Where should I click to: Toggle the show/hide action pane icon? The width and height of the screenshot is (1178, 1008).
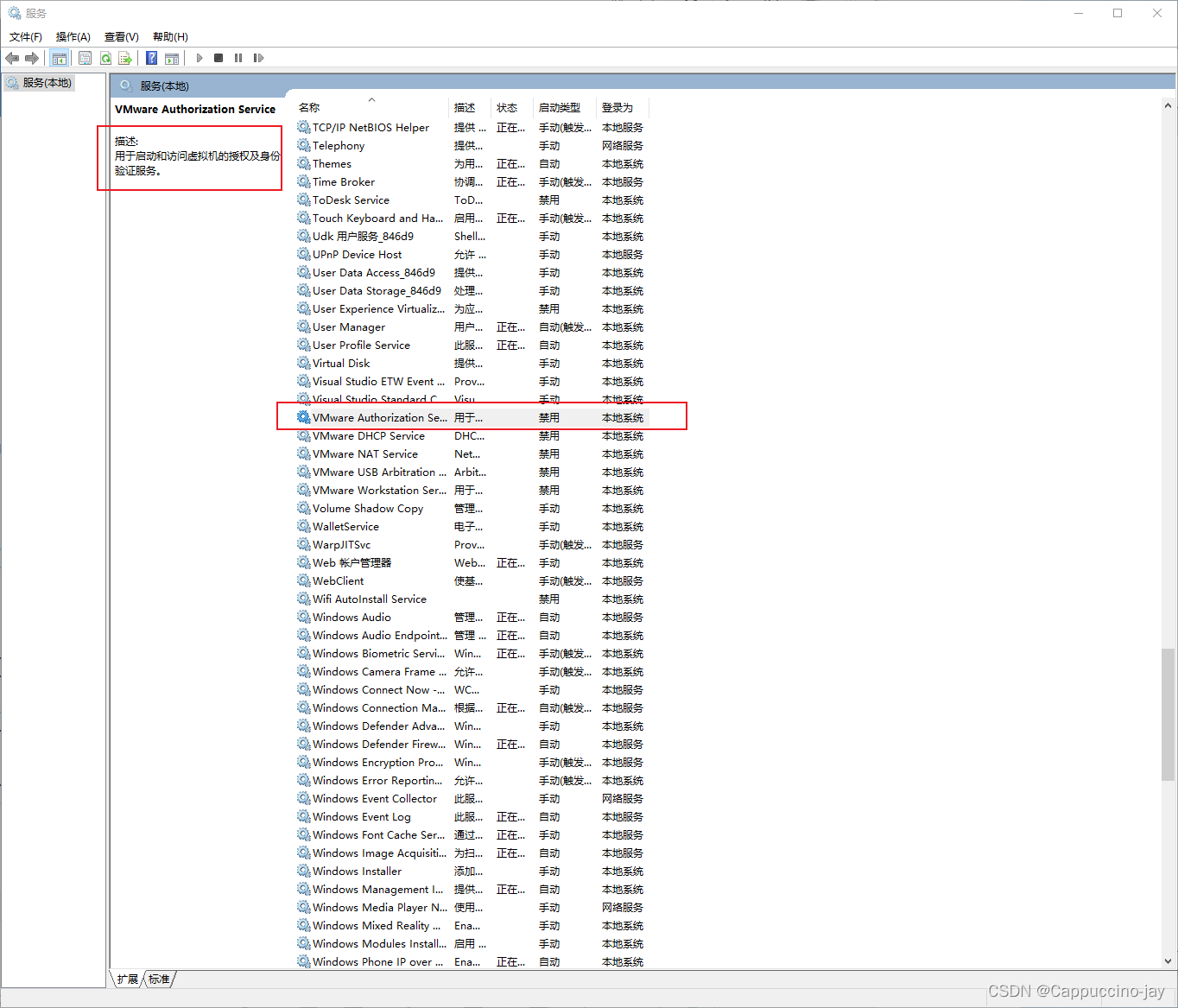(x=172, y=58)
